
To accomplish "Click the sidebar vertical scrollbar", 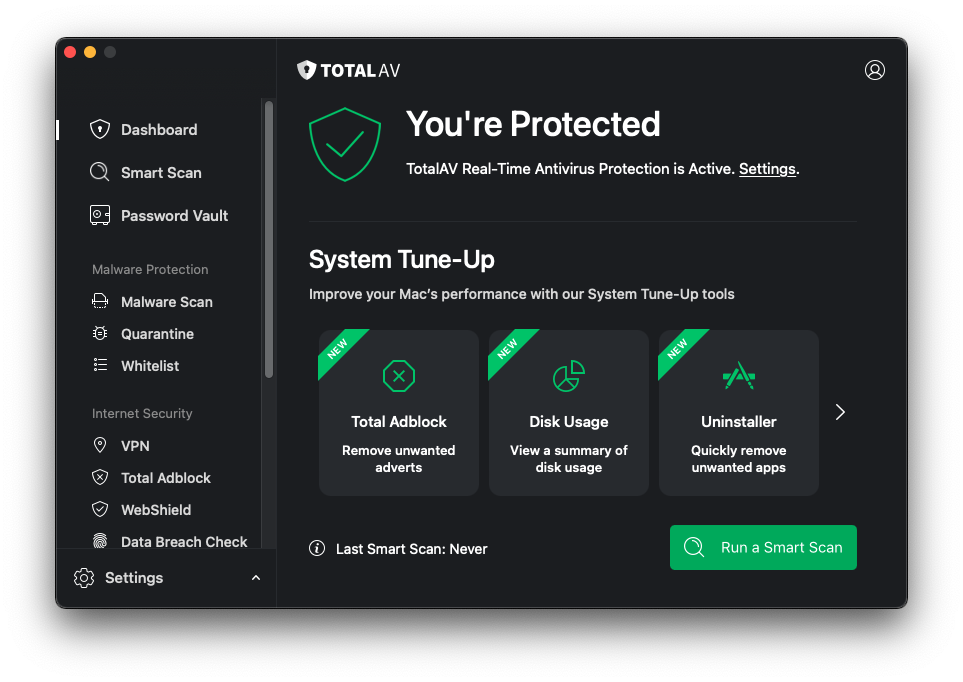I will point(268,240).
